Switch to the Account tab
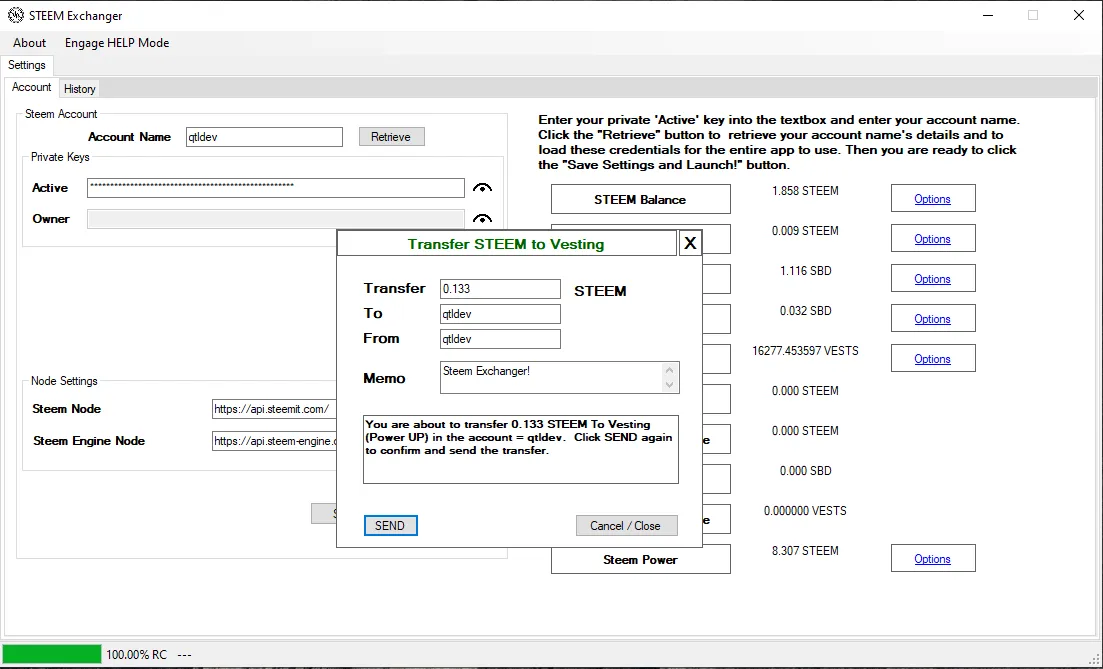The height and width of the screenshot is (669, 1103). click(32, 87)
